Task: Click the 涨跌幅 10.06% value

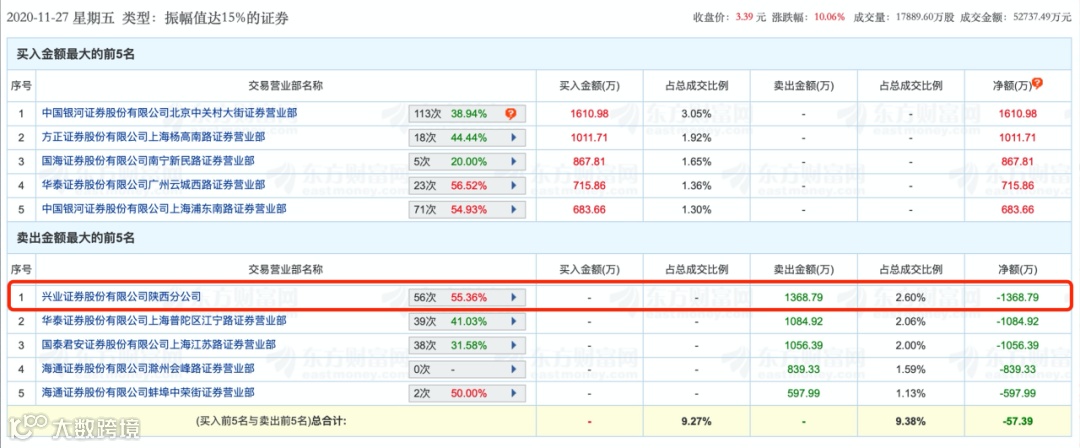Action: pyautogui.click(x=831, y=18)
